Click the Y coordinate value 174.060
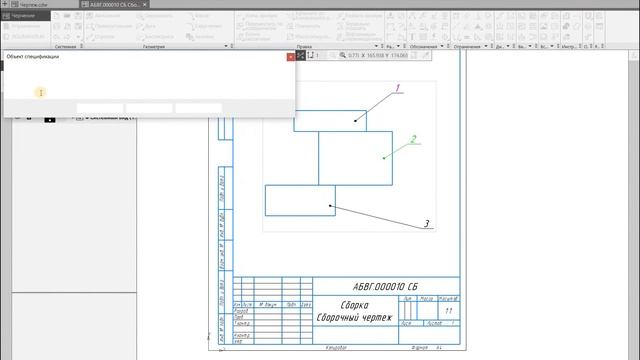Viewport: 640px width, 360px height. click(399, 55)
